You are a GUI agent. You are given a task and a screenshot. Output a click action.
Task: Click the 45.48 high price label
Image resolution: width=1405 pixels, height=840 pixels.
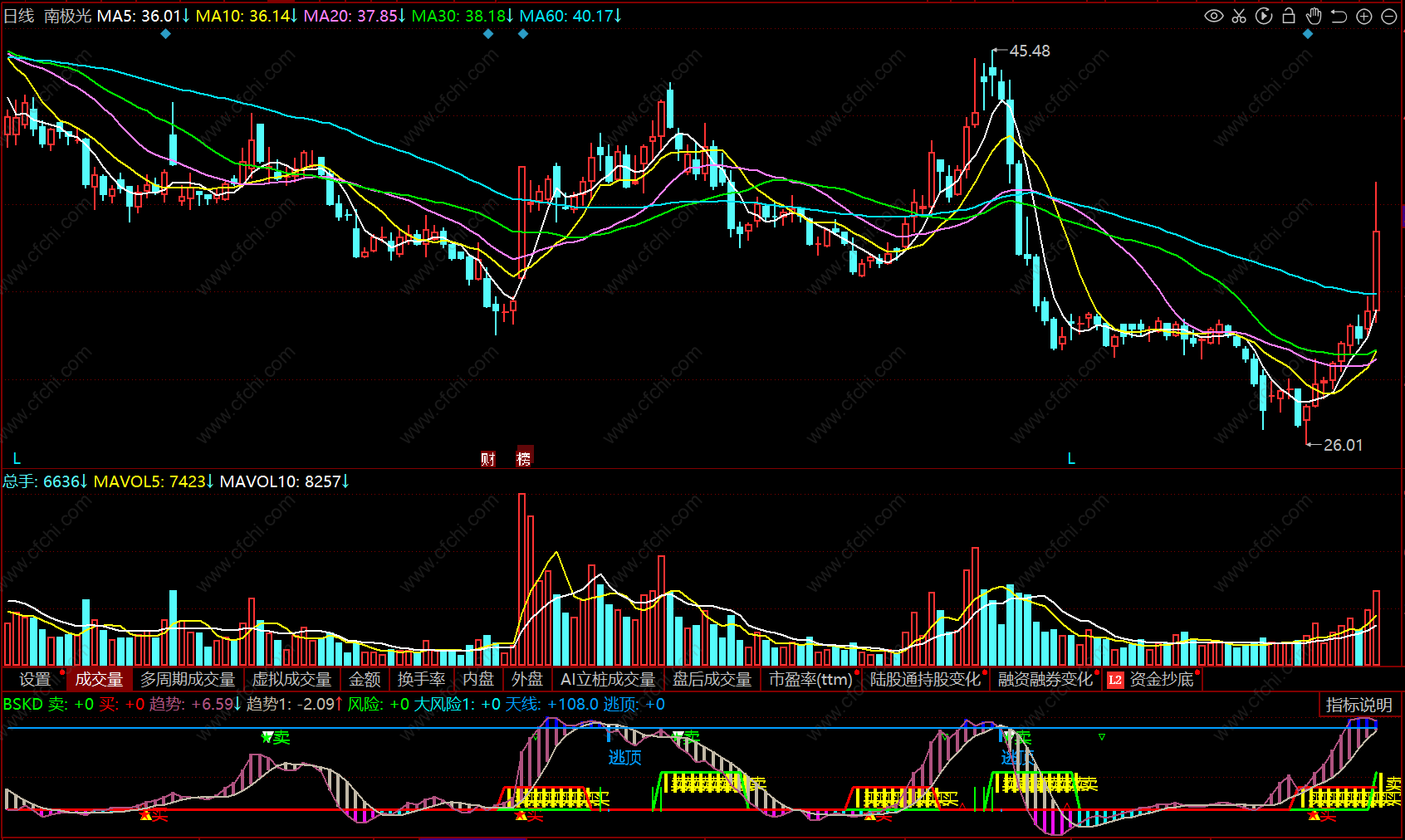pyautogui.click(x=1030, y=51)
